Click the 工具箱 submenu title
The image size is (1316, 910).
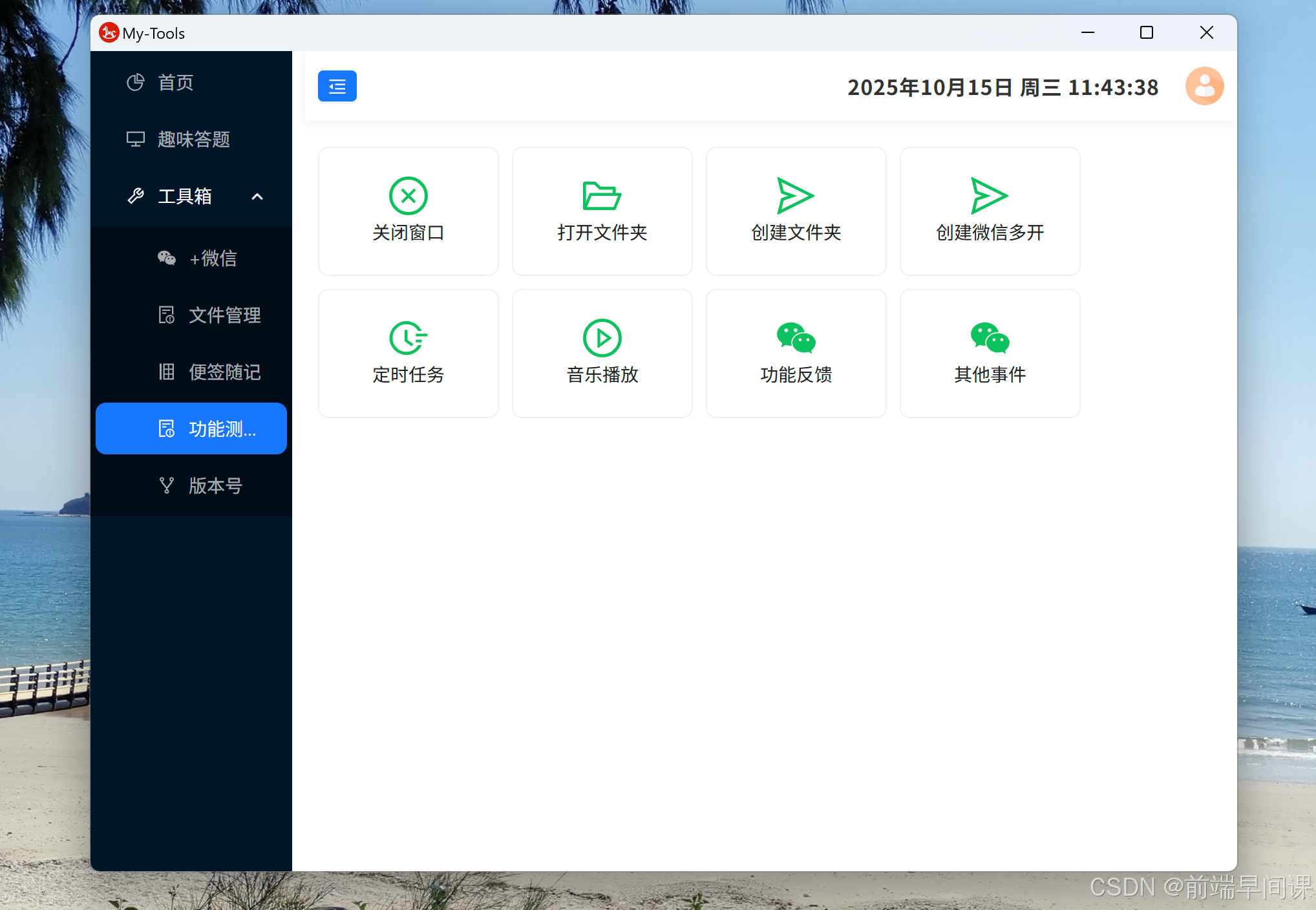pyautogui.click(x=191, y=196)
